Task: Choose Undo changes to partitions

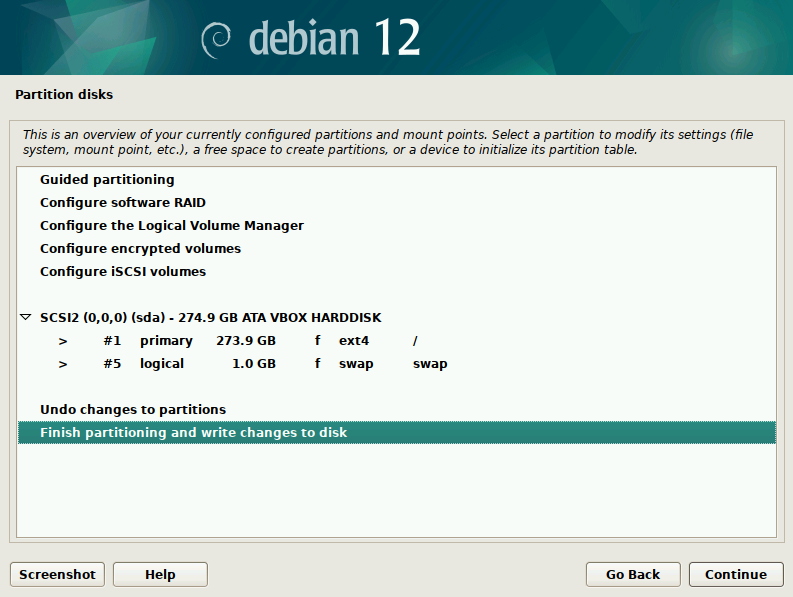Action: coord(396,409)
